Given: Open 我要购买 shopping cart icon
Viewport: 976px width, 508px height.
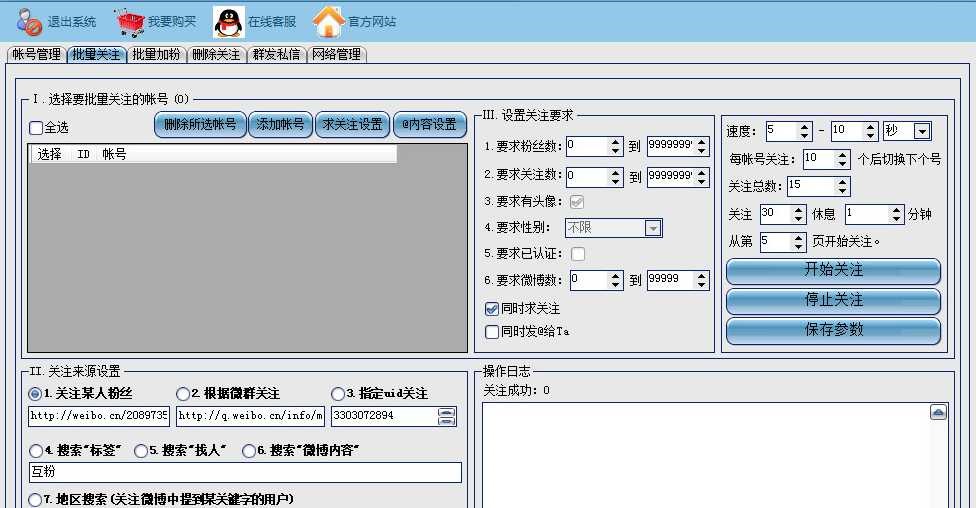Looking at the screenshot, I should click(130, 22).
